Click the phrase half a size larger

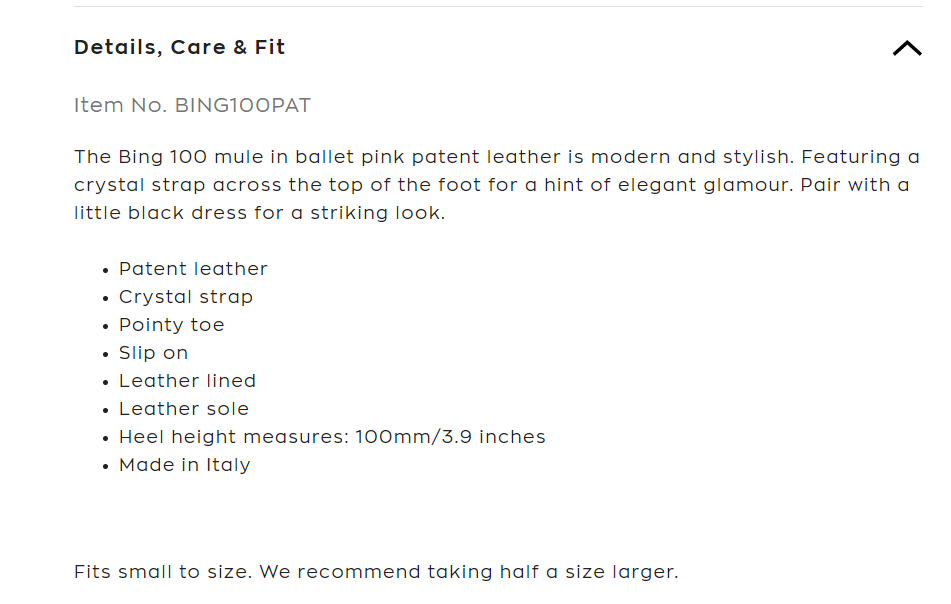[600, 572]
